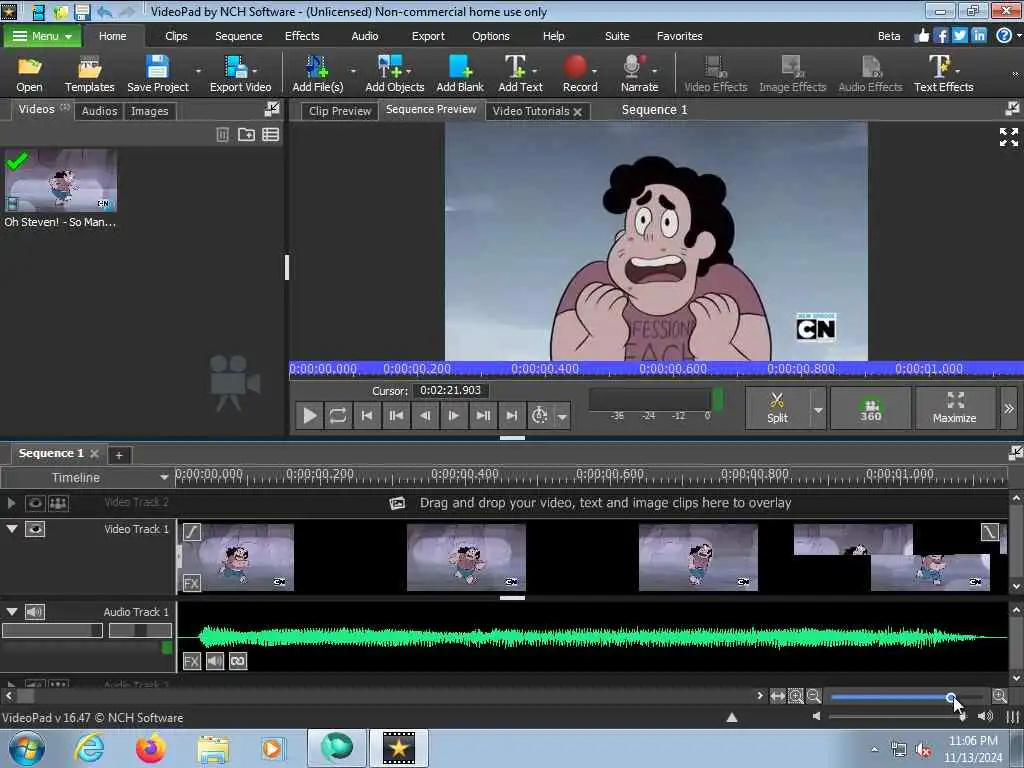
Task: Toggle Video Track 2 visibility eye
Action: pyautogui.click(x=35, y=503)
